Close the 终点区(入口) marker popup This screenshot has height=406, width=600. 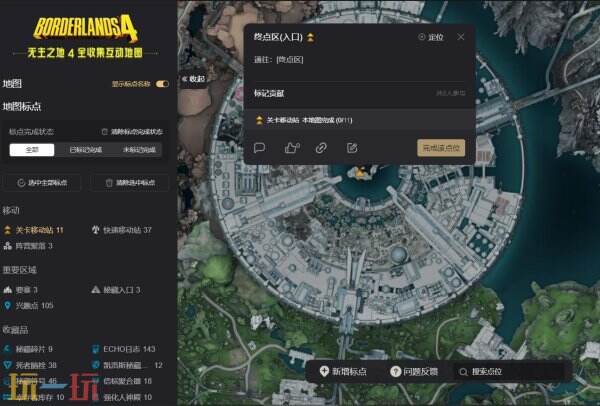click(461, 37)
